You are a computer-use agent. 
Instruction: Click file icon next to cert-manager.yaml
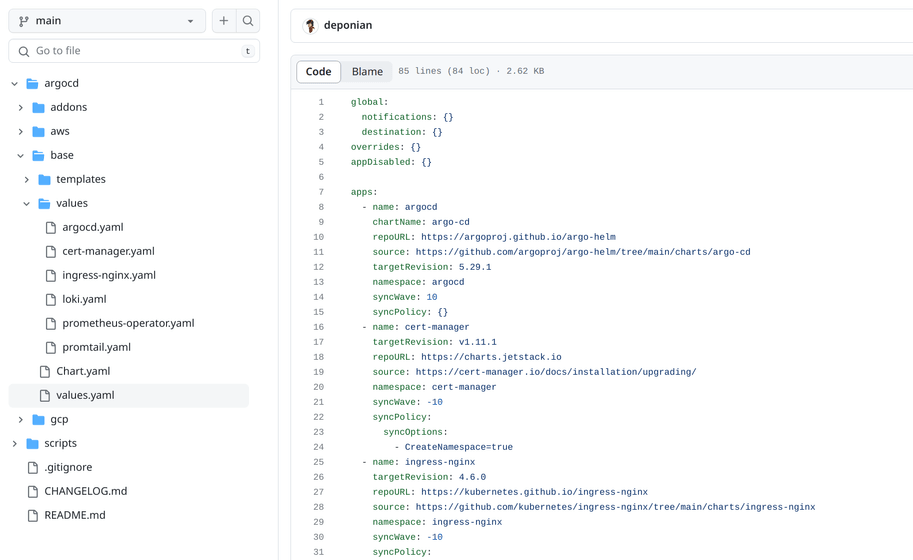51,251
